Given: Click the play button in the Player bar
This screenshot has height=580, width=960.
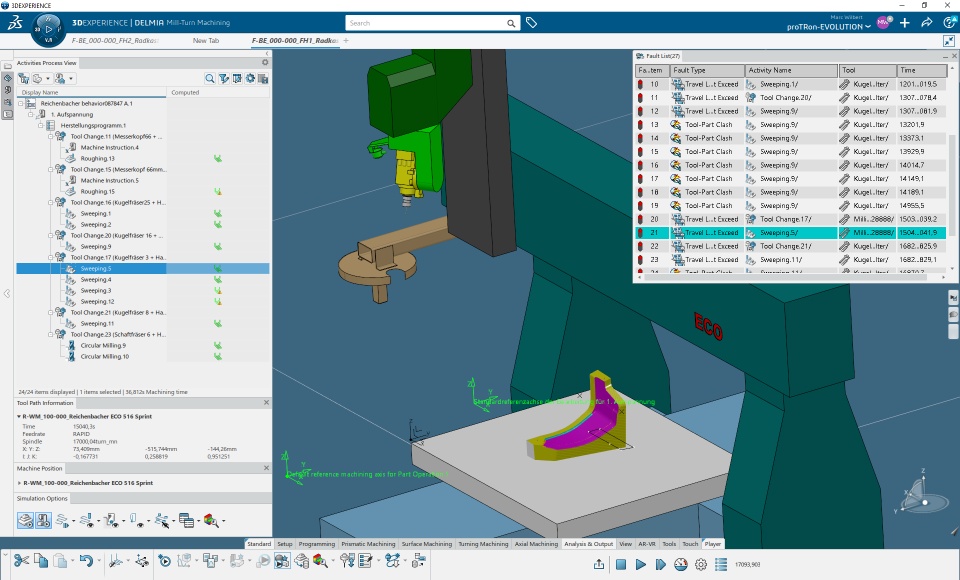Looking at the screenshot, I should pyautogui.click(x=640, y=564).
